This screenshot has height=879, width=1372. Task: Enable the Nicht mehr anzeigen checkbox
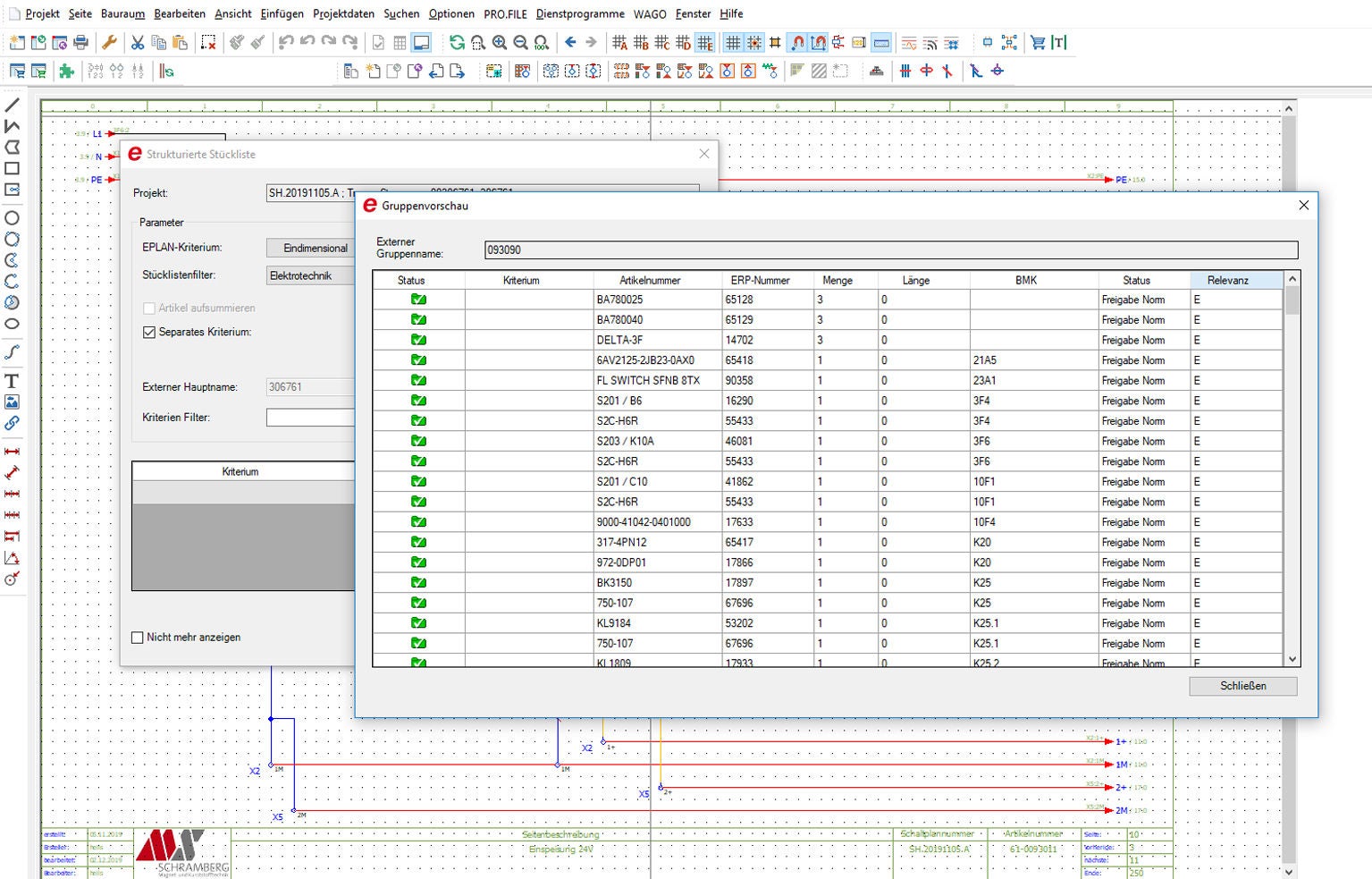coord(137,637)
